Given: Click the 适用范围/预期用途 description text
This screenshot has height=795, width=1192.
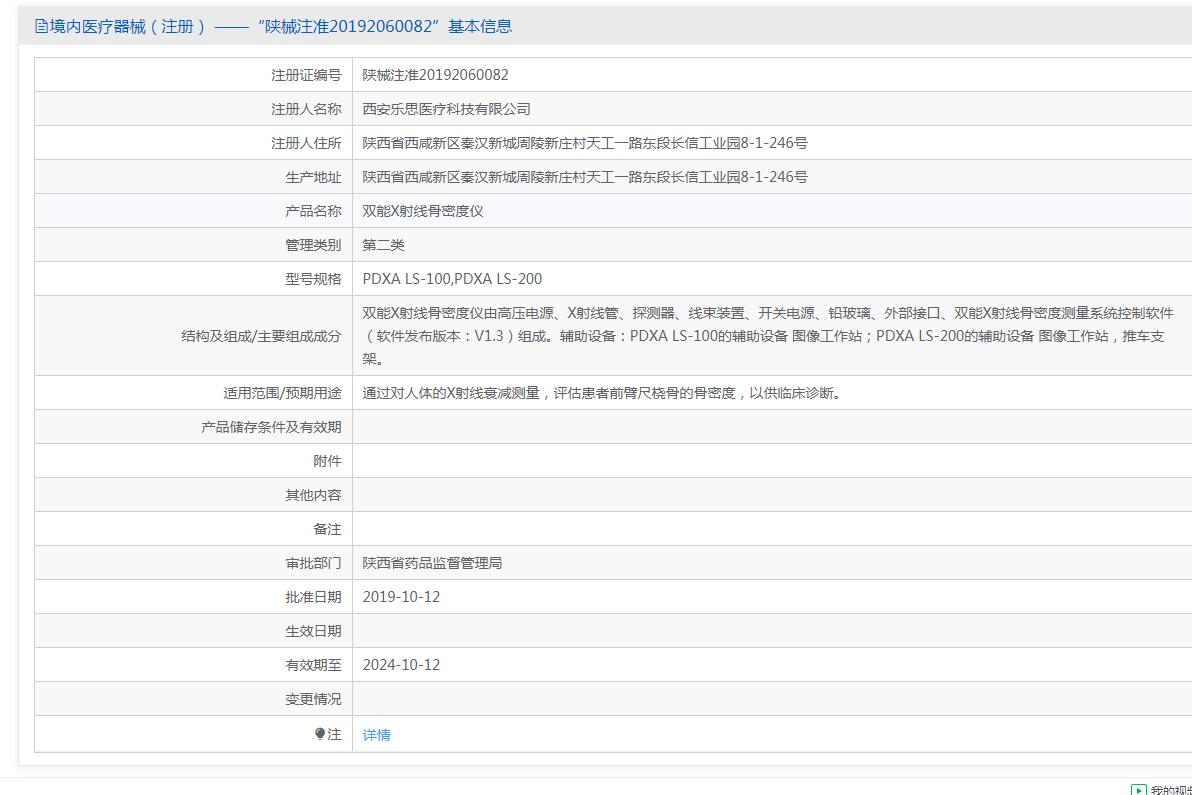Looking at the screenshot, I should (603, 393).
